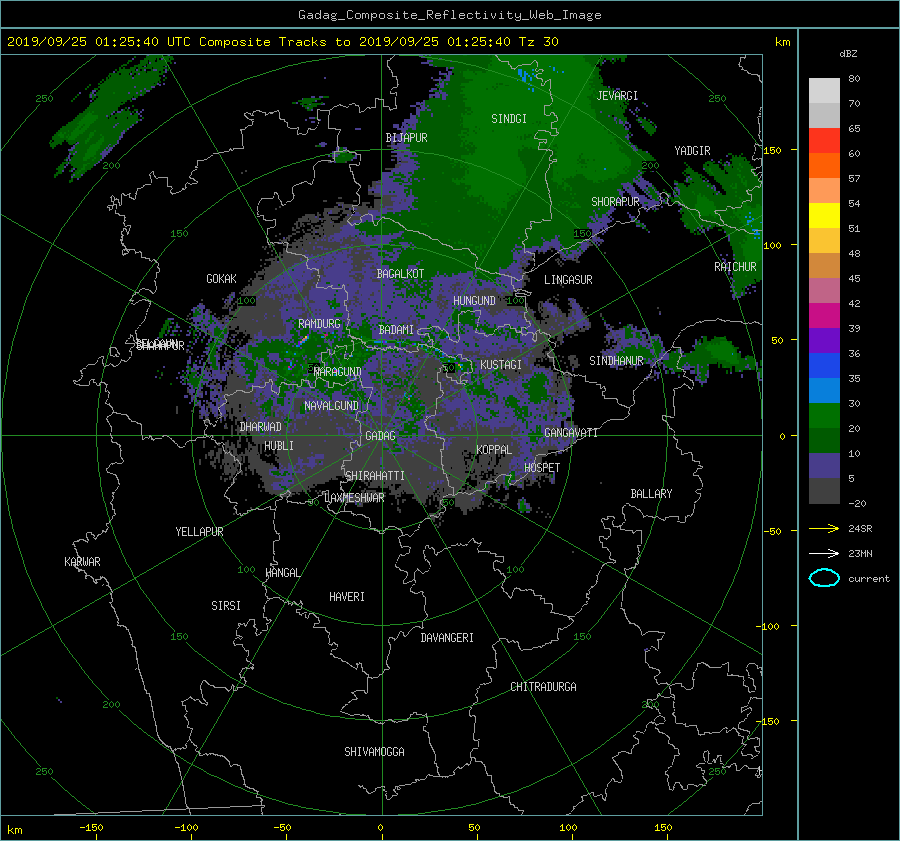Viewport: 900px width, 841px height.
Task: Click the 80 dBZ scale value
Action: click(x=854, y=79)
